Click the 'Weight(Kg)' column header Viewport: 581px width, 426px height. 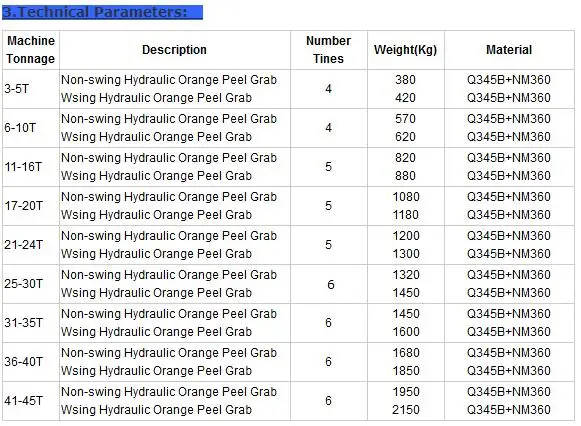(405, 50)
